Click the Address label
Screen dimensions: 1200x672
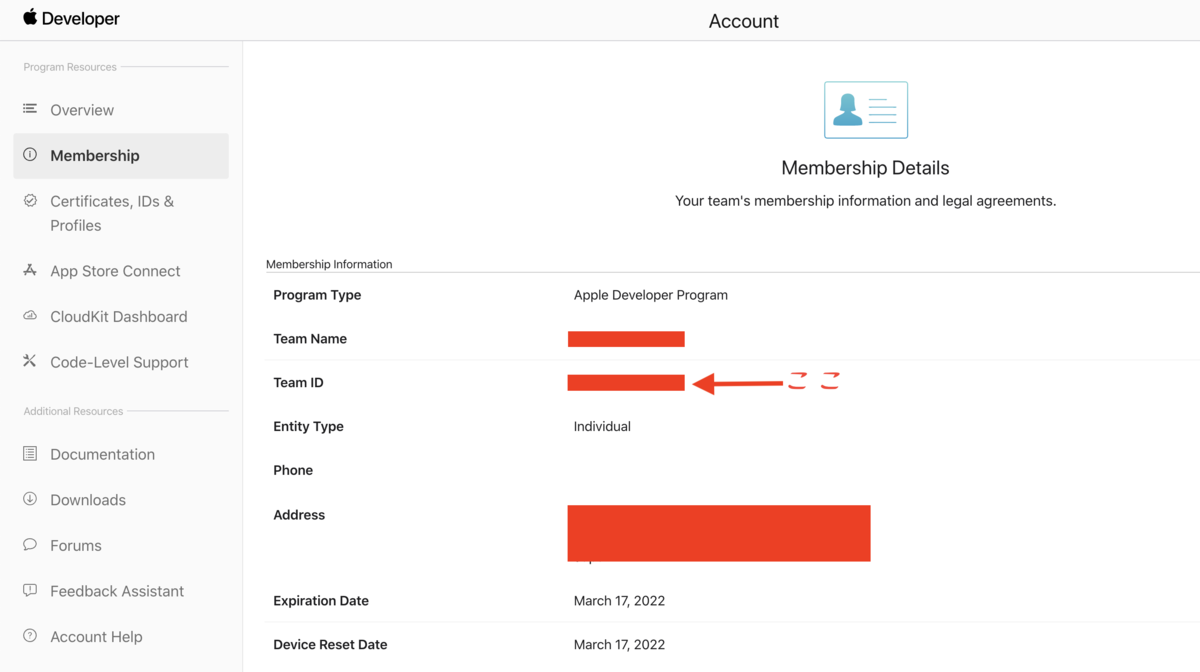(299, 515)
